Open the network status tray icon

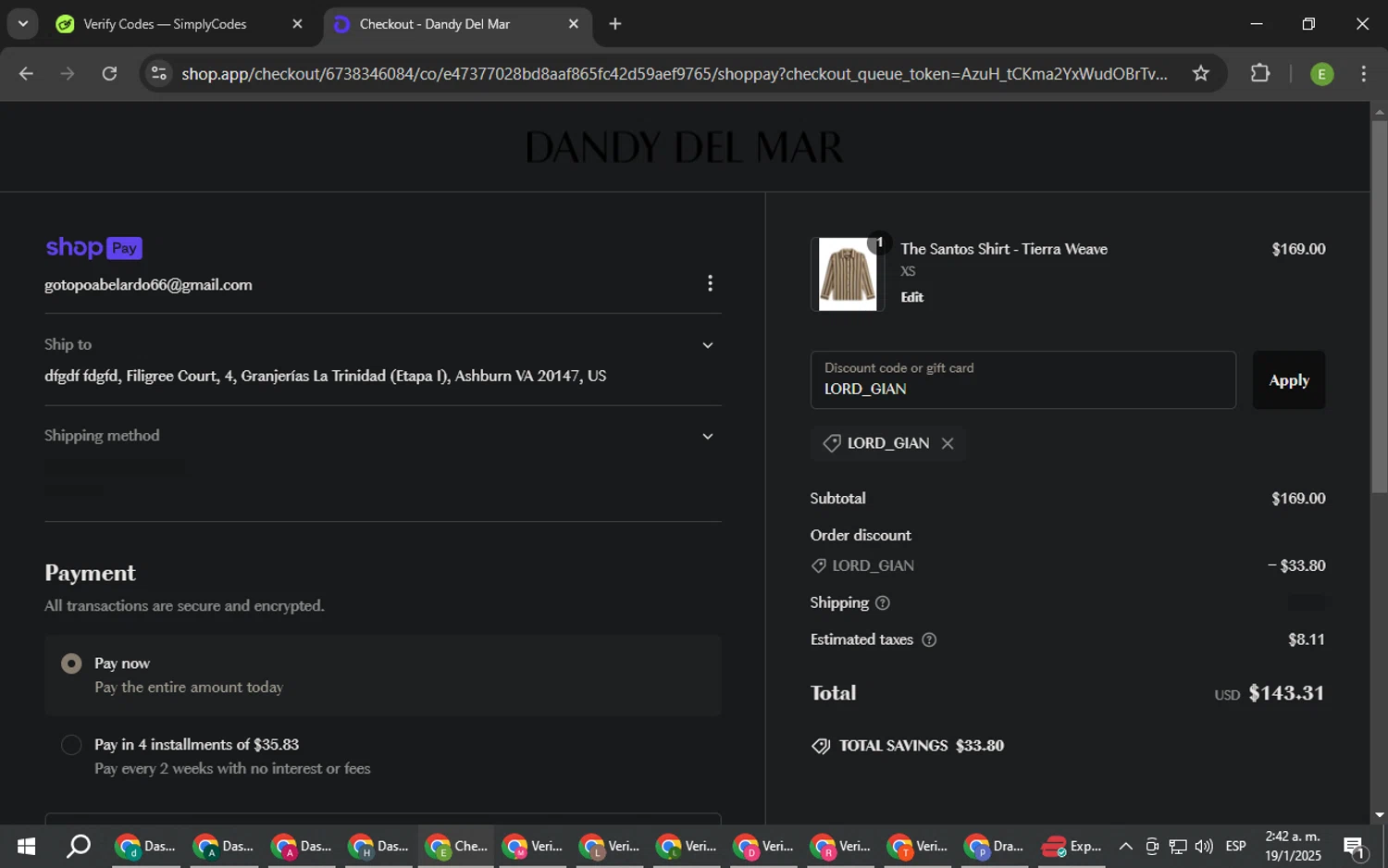1178,846
